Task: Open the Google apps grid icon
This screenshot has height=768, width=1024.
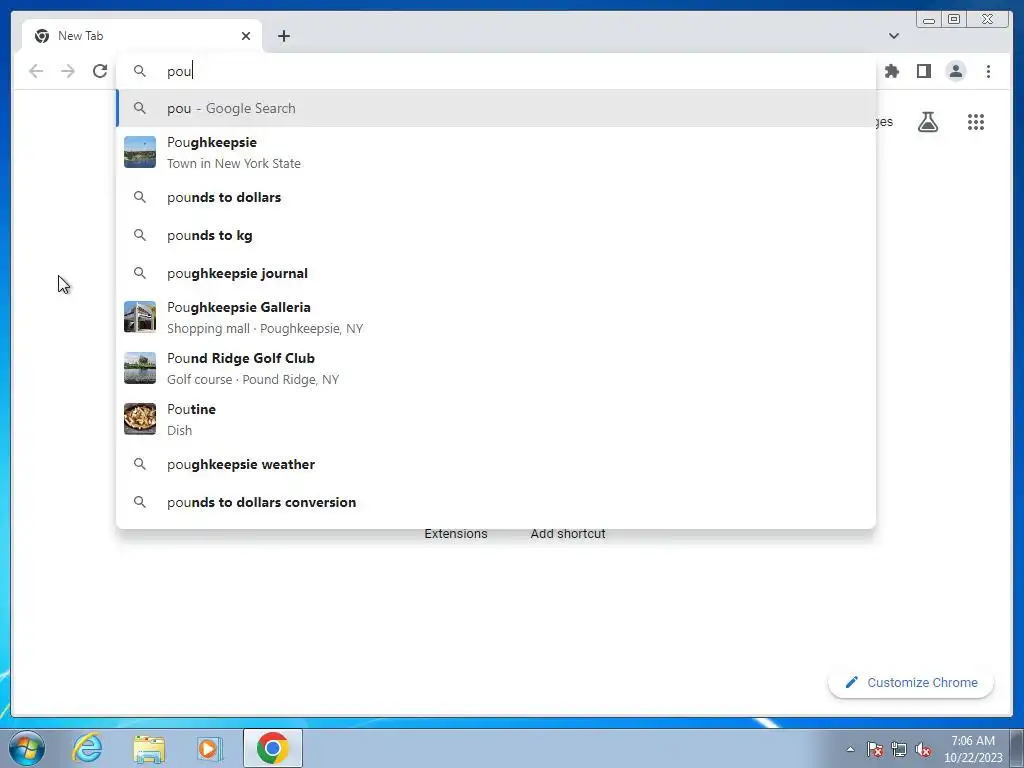Action: click(976, 122)
